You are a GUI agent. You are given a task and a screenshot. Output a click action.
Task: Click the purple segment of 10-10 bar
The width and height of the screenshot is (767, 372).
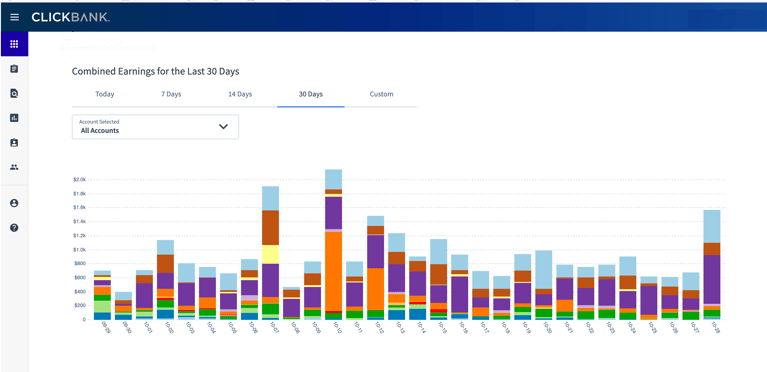tap(334, 213)
